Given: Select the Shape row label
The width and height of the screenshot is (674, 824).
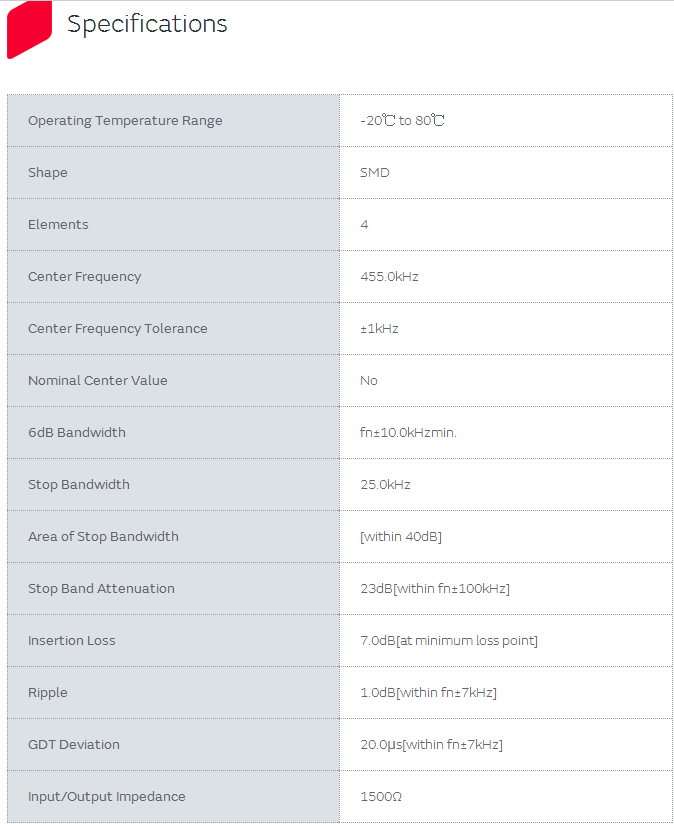Looking at the screenshot, I should tap(48, 173).
